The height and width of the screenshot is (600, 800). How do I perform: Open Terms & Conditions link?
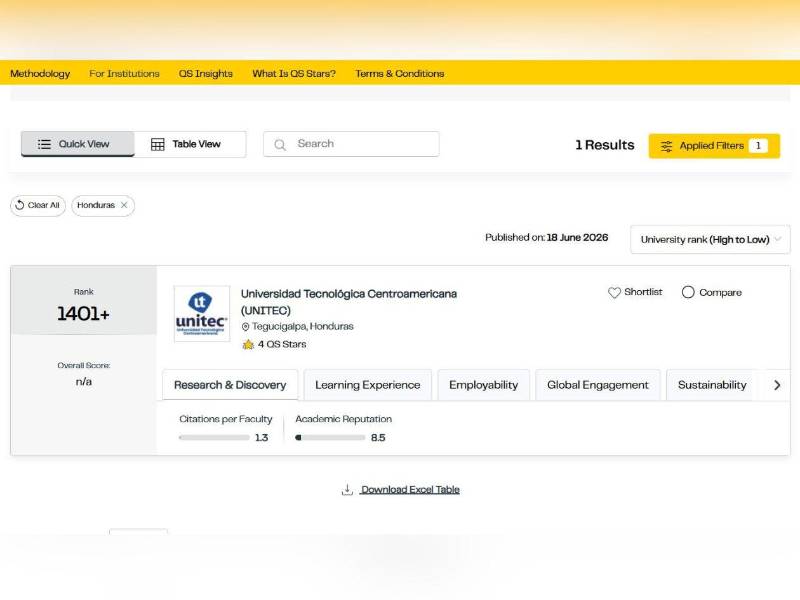pos(399,73)
